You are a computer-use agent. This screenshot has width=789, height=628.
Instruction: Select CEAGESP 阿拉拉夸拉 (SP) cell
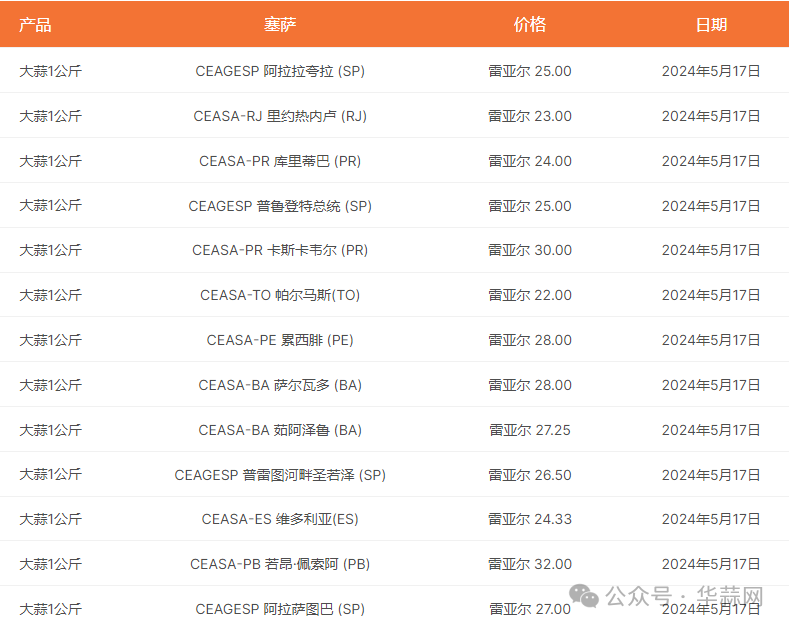click(280, 71)
